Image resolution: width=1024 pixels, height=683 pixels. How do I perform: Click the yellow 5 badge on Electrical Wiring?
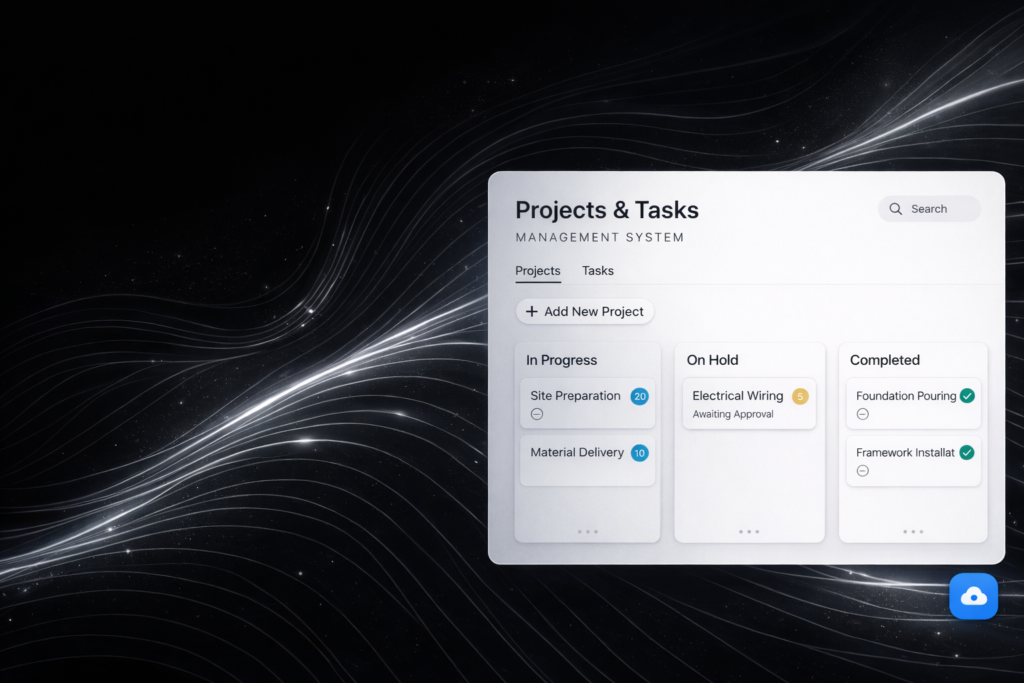pyautogui.click(x=800, y=396)
